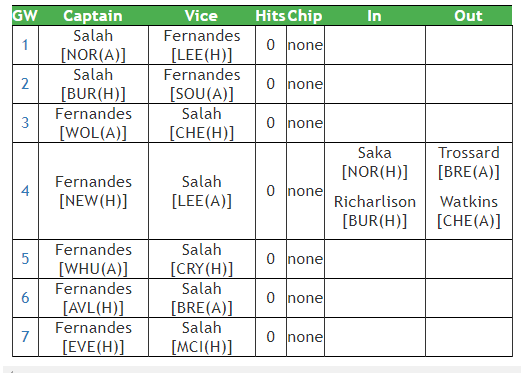Image resolution: width=521 pixels, height=373 pixels.
Task: Click the Vice column header
Action: [x=201, y=16]
